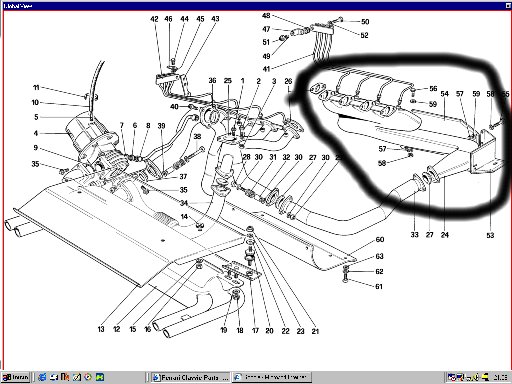The image size is (512, 384).
Task: Open the volume speaker tray icon
Action: [472, 377]
